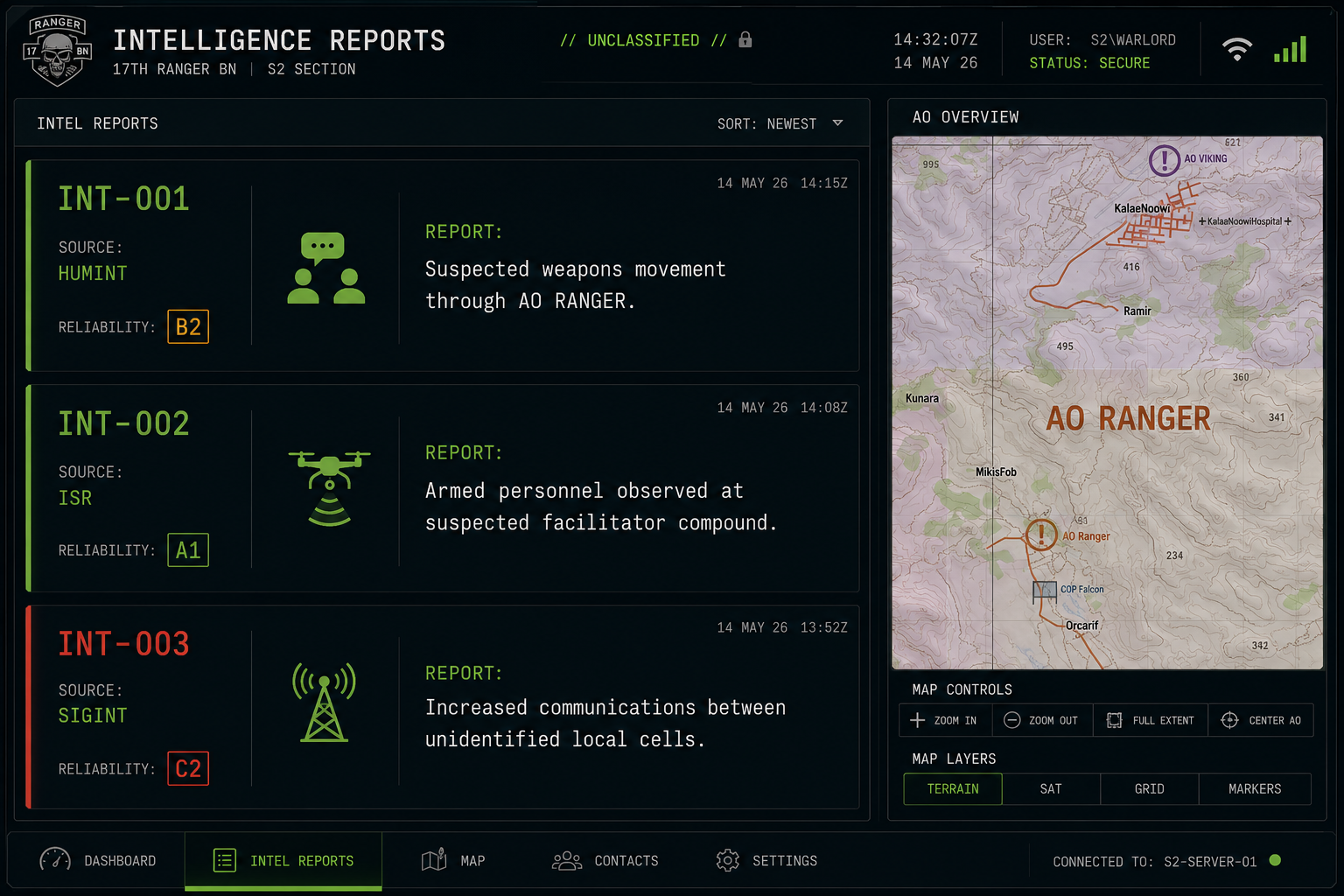Enable the TERRAIN map layer
The height and width of the screenshot is (896, 1344).
[953, 789]
